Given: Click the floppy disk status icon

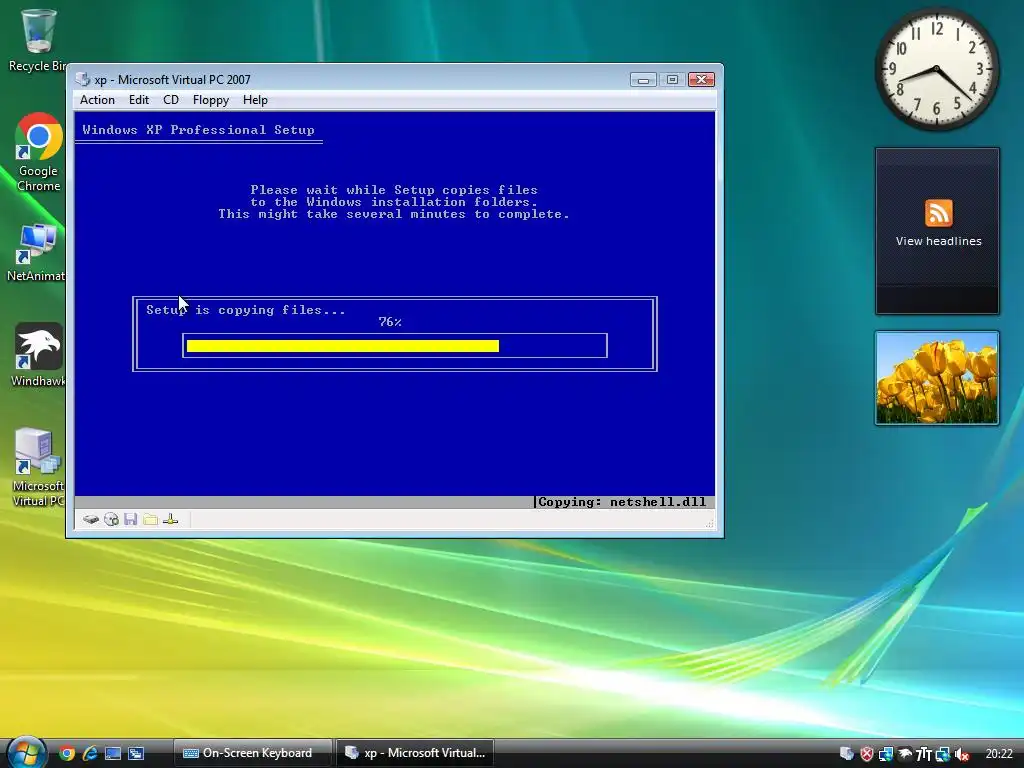Looking at the screenshot, I should [x=131, y=519].
